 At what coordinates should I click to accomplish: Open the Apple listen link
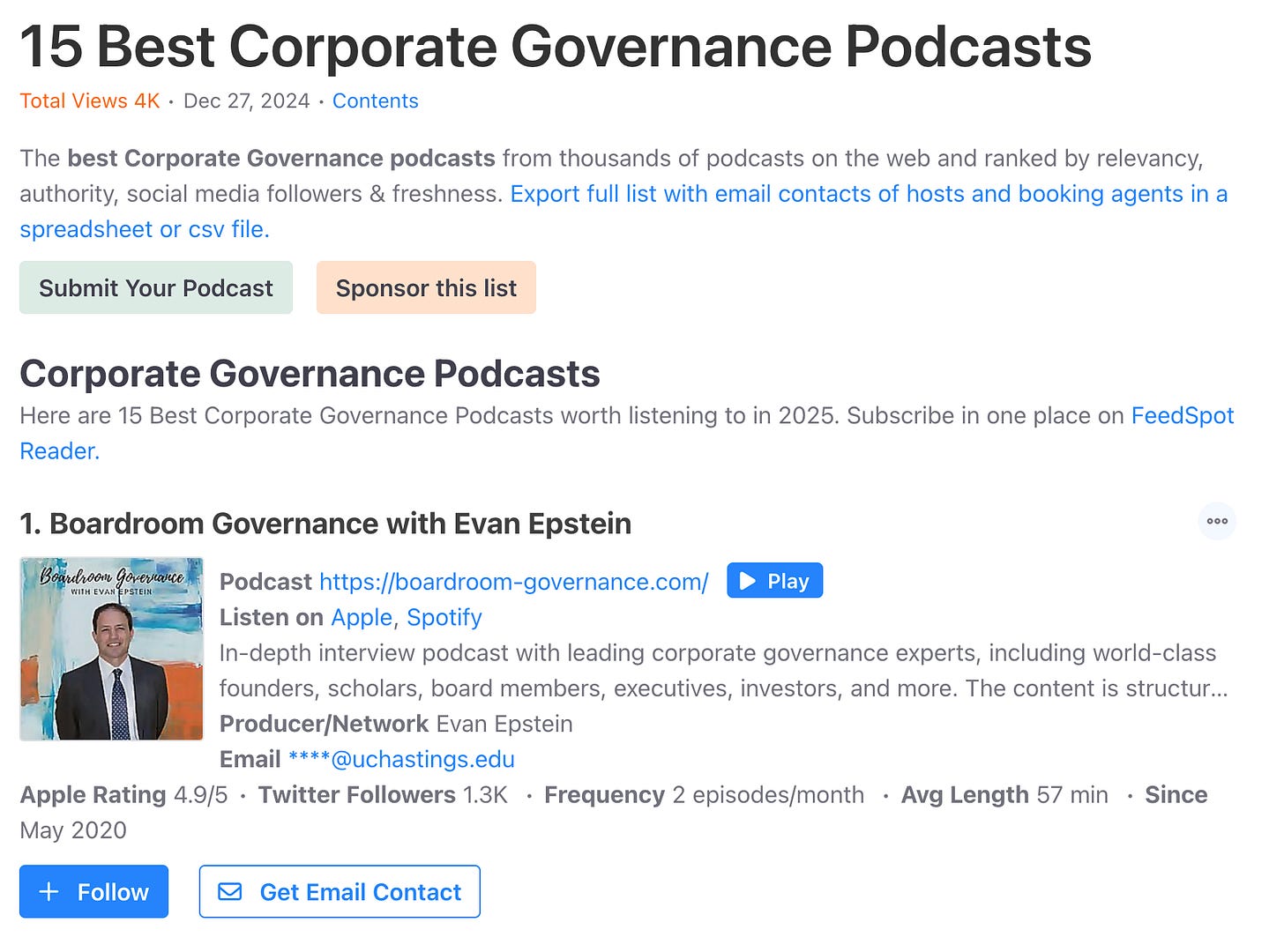(361, 617)
